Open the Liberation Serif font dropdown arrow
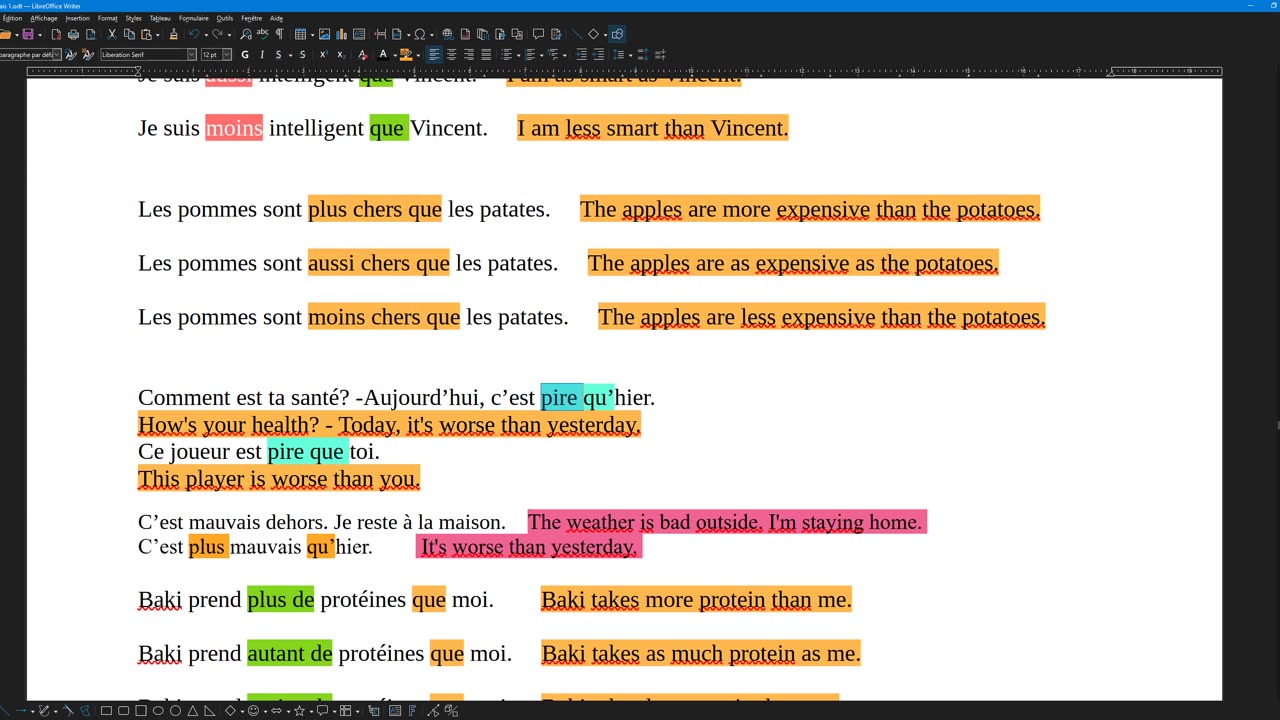1280x720 pixels. (191, 55)
